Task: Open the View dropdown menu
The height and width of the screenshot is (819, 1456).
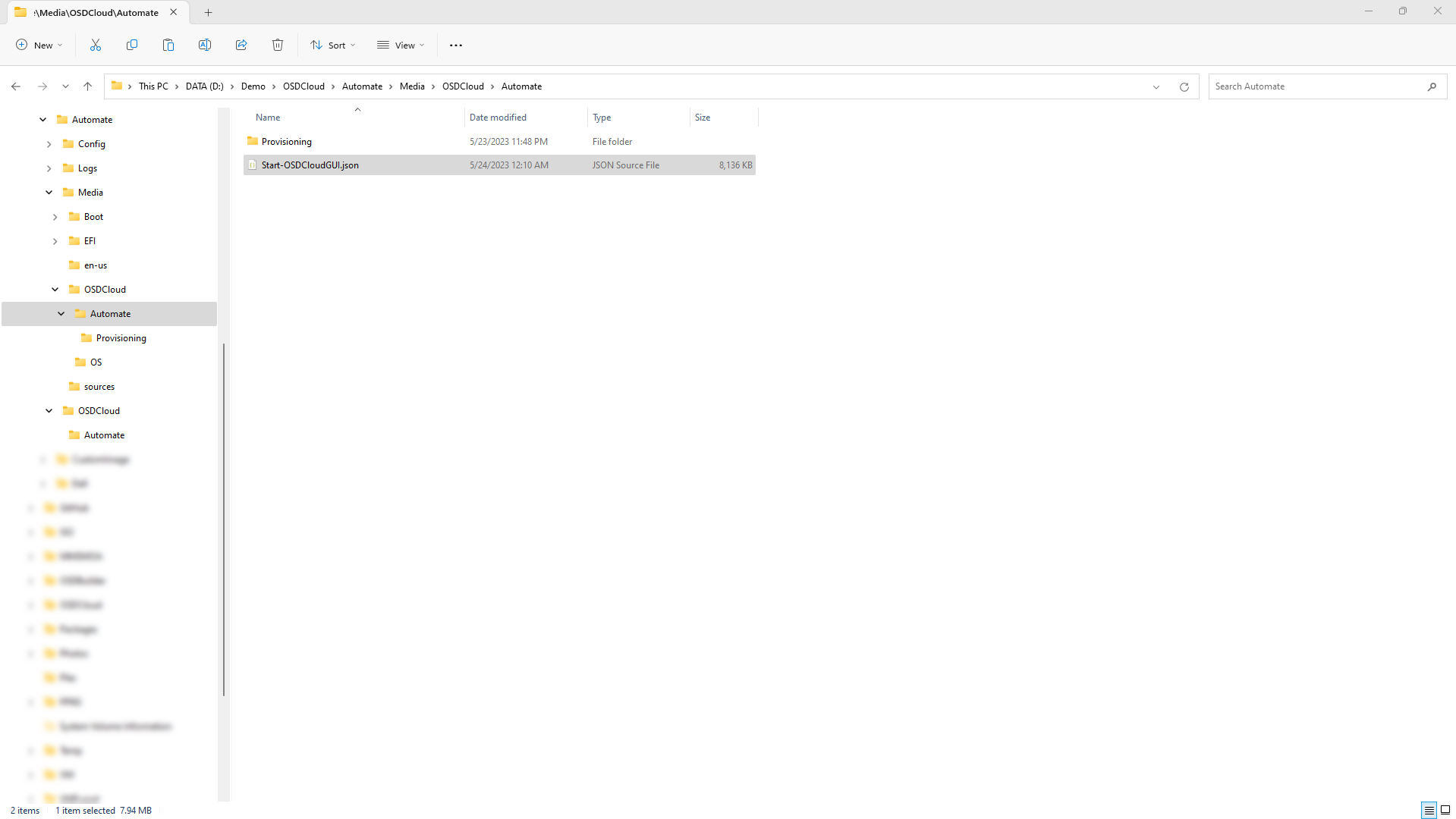Action: 401,45
